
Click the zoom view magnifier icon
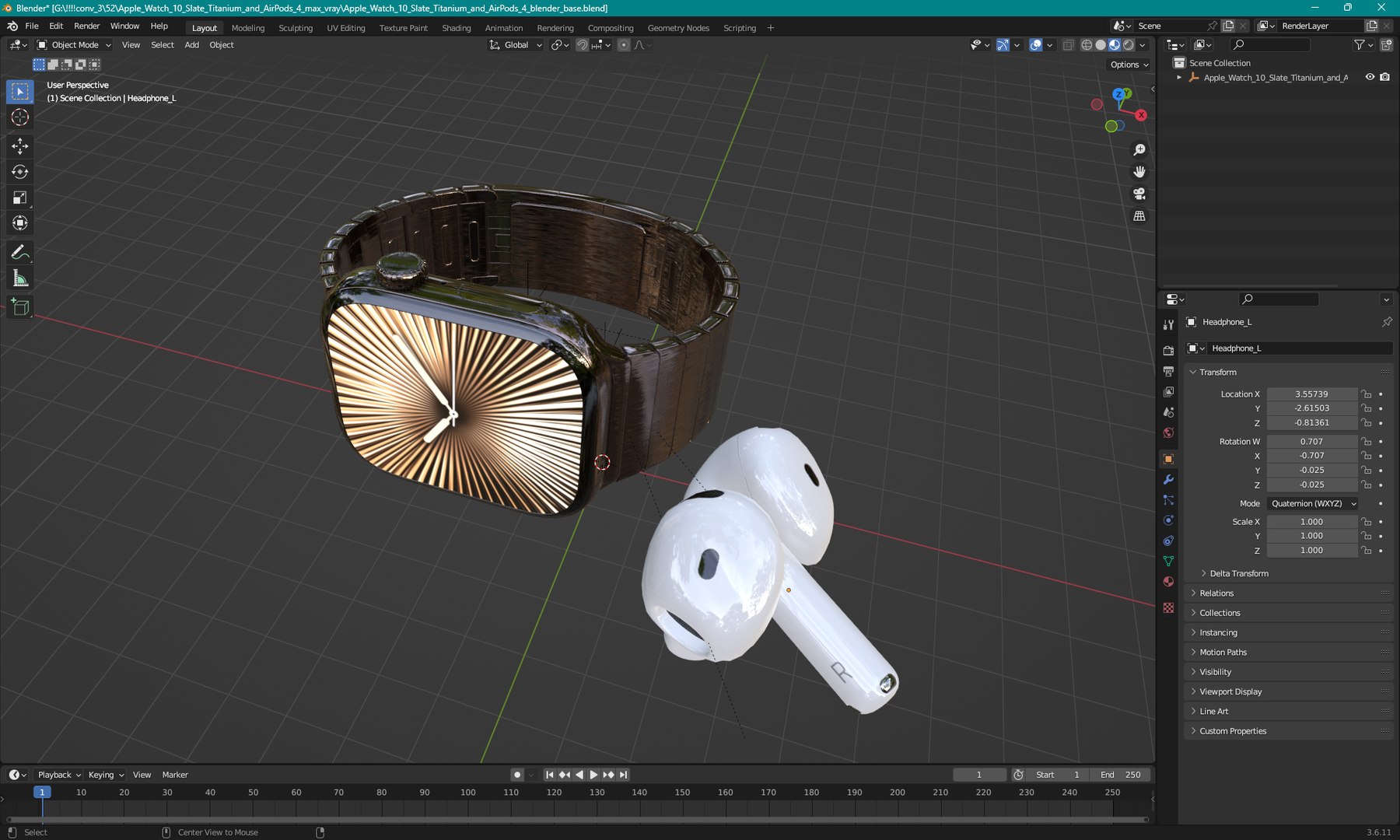point(1139,150)
